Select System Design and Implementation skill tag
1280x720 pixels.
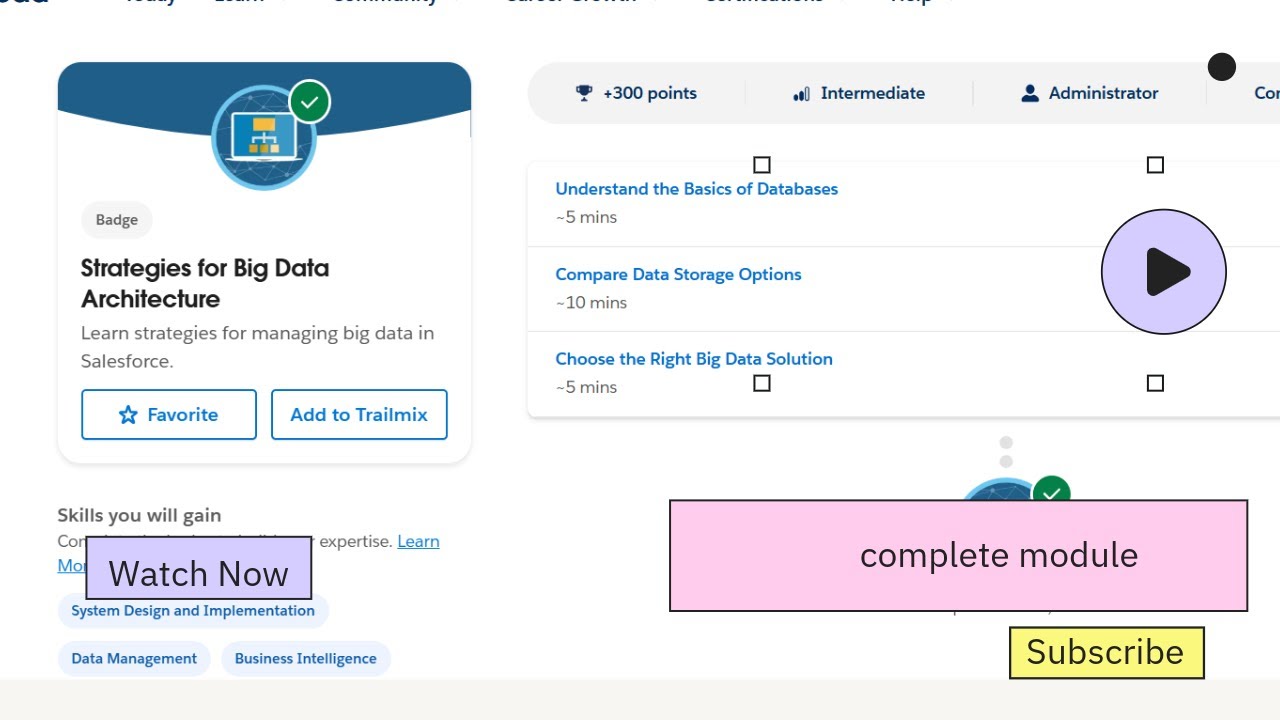(193, 611)
